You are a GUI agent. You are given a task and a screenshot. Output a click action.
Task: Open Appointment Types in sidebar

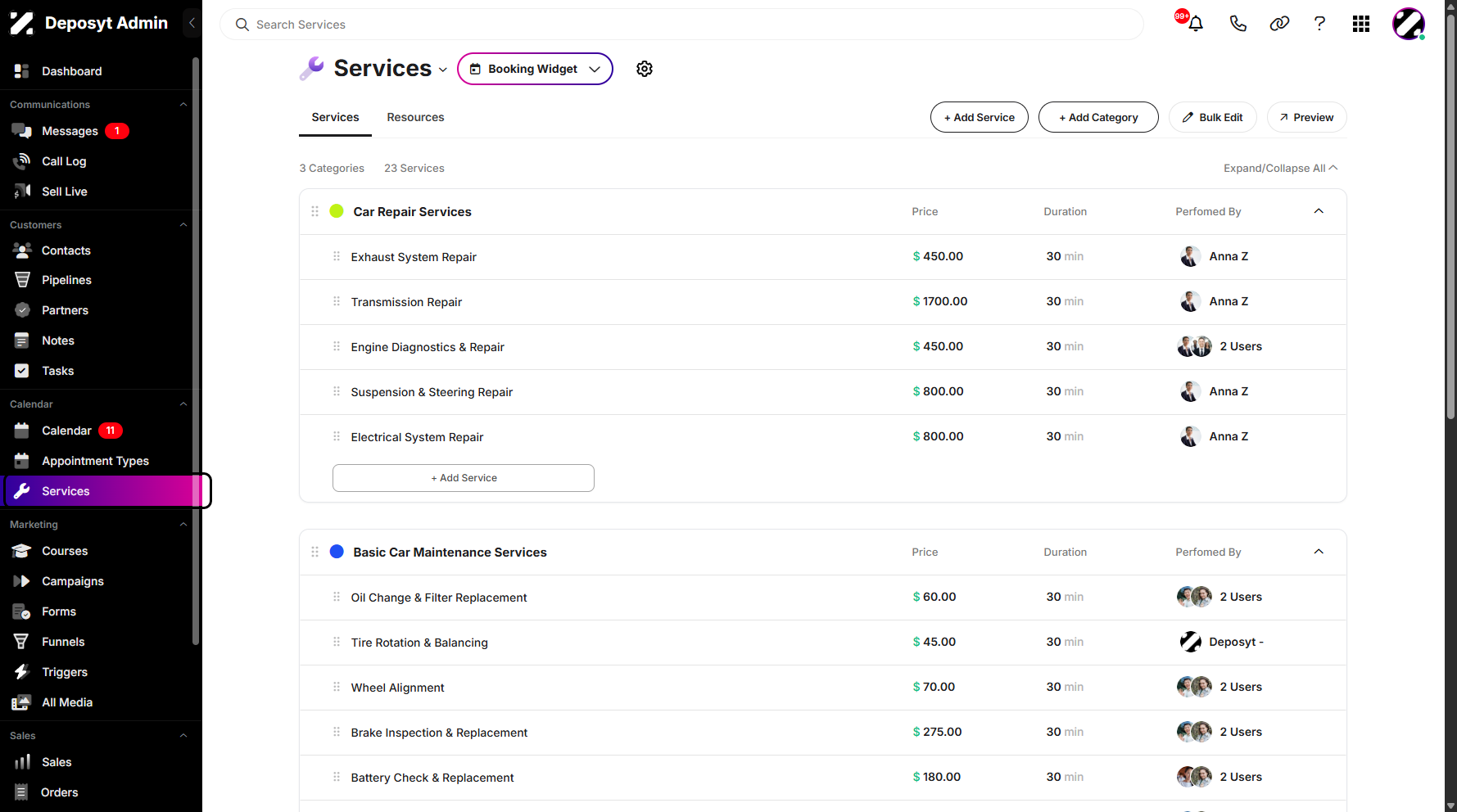click(x=97, y=461)
